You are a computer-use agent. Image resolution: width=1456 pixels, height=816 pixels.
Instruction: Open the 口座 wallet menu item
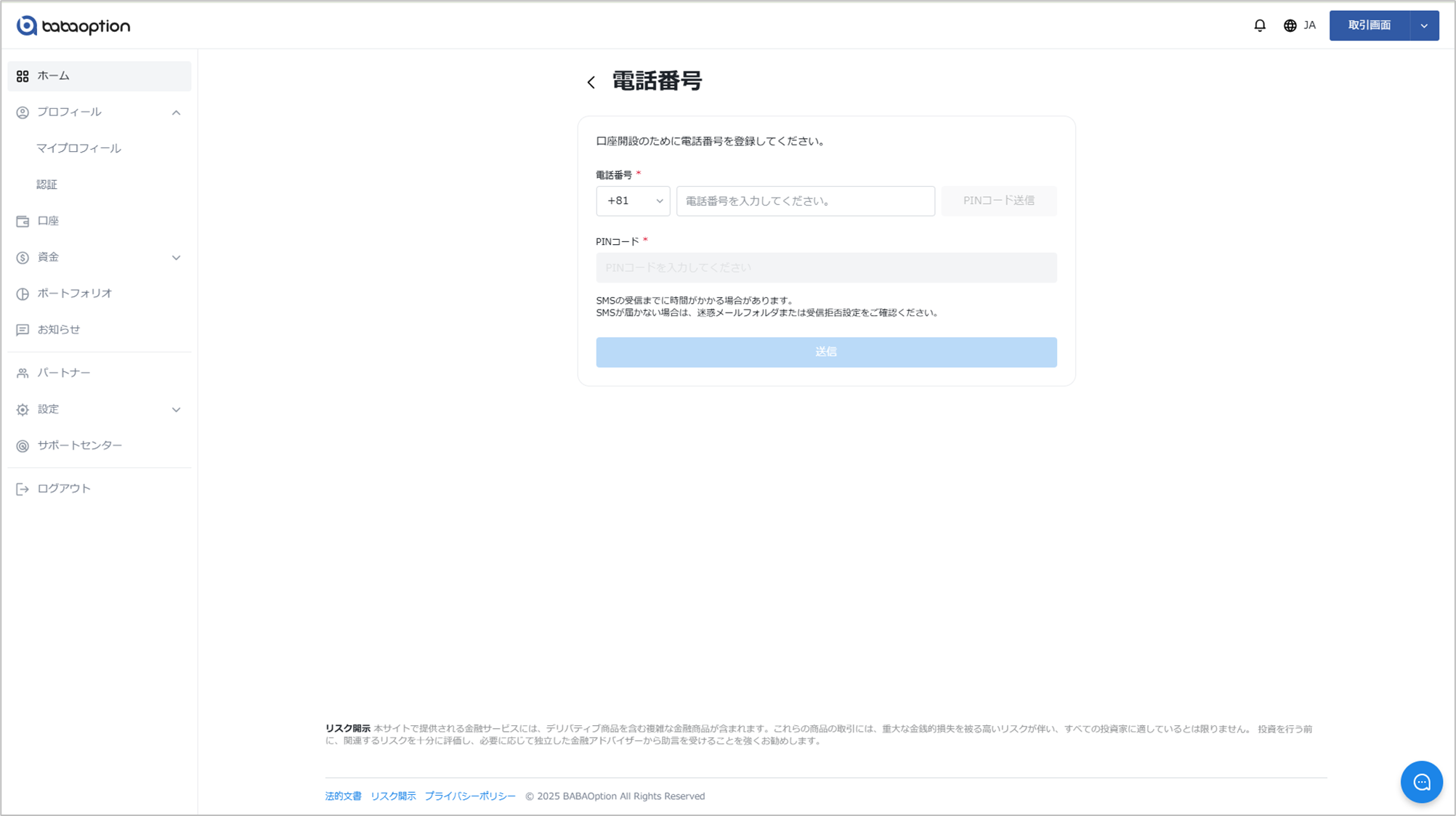[x=49, y=221]
